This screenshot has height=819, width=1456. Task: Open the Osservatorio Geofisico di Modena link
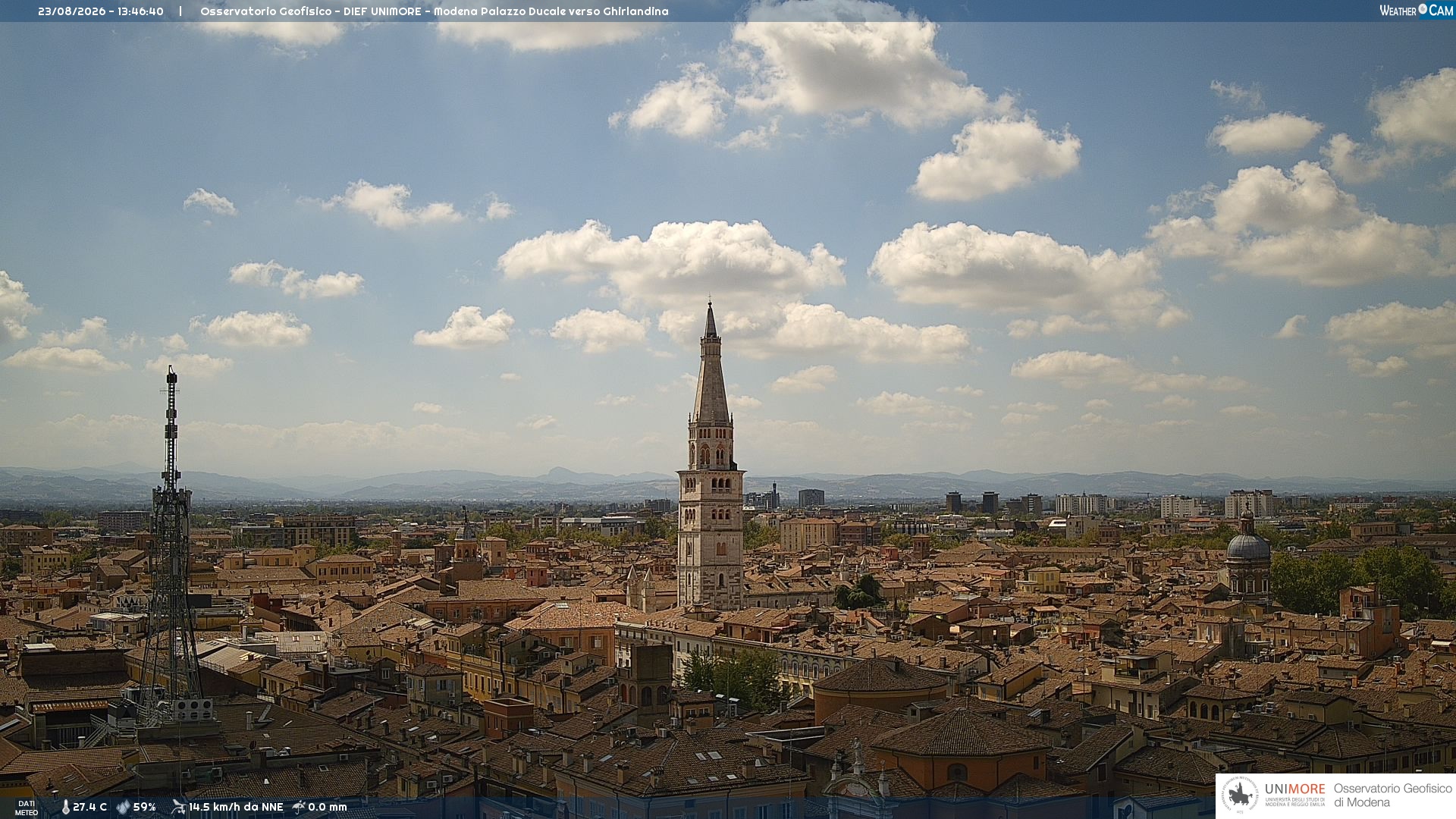pos(1392,795)
